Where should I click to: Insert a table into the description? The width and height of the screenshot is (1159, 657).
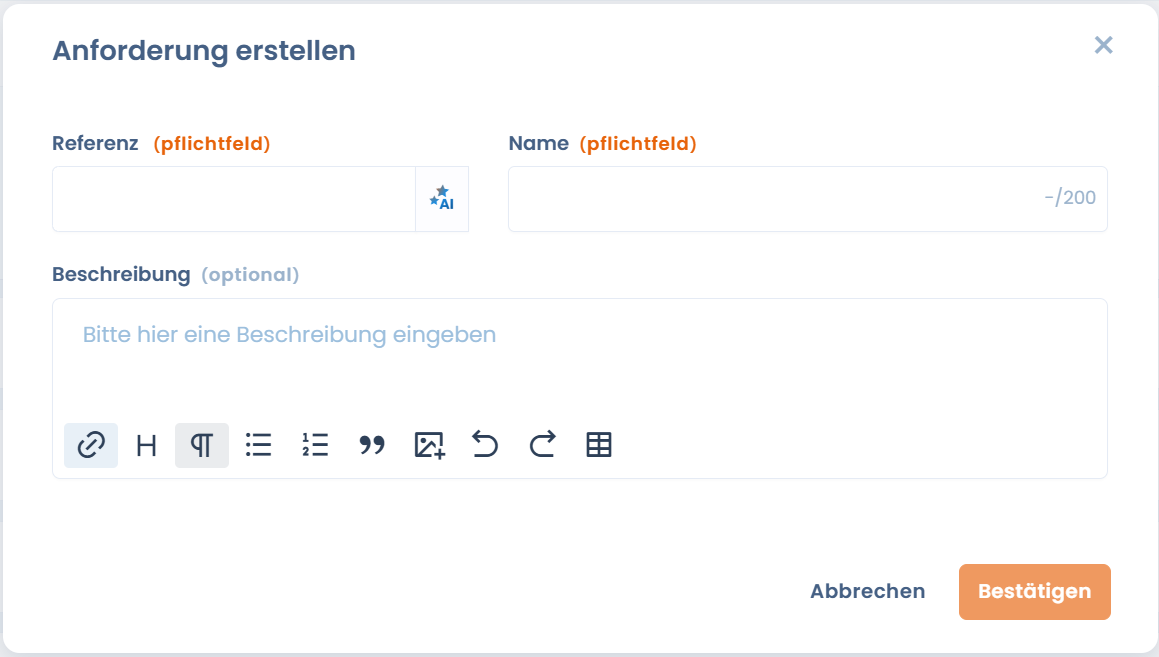pyautogui.click(x=599, y=445)
